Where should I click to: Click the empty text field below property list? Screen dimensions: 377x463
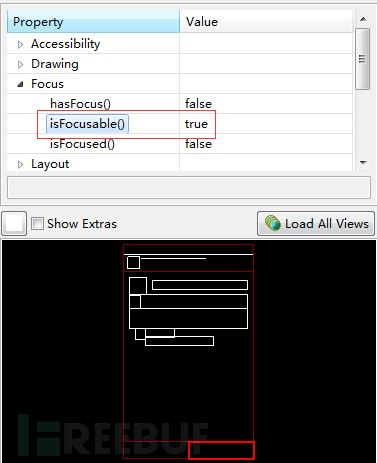click(x=189, y=188)
